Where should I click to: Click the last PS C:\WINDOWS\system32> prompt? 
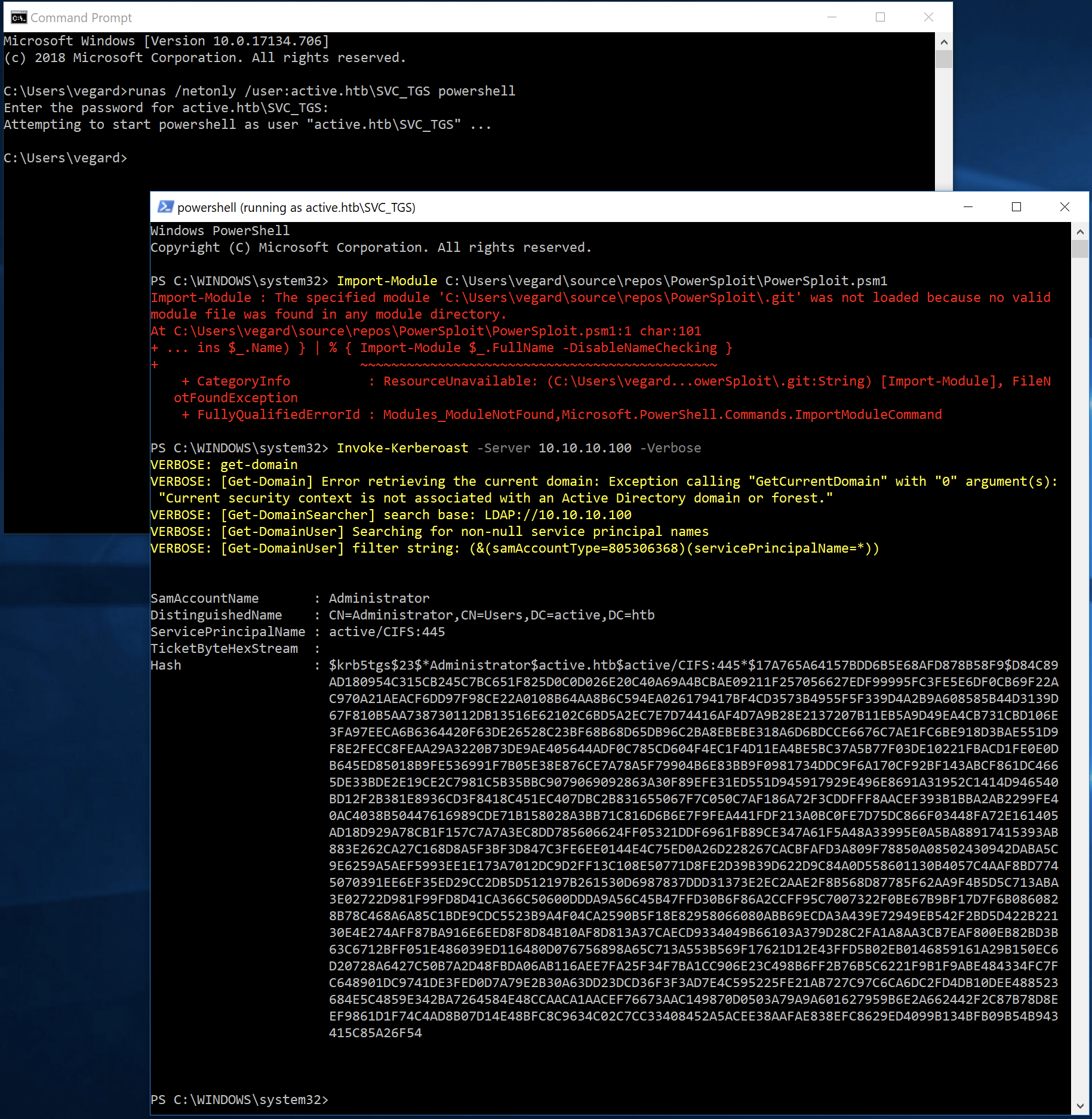pos(239,1100)
